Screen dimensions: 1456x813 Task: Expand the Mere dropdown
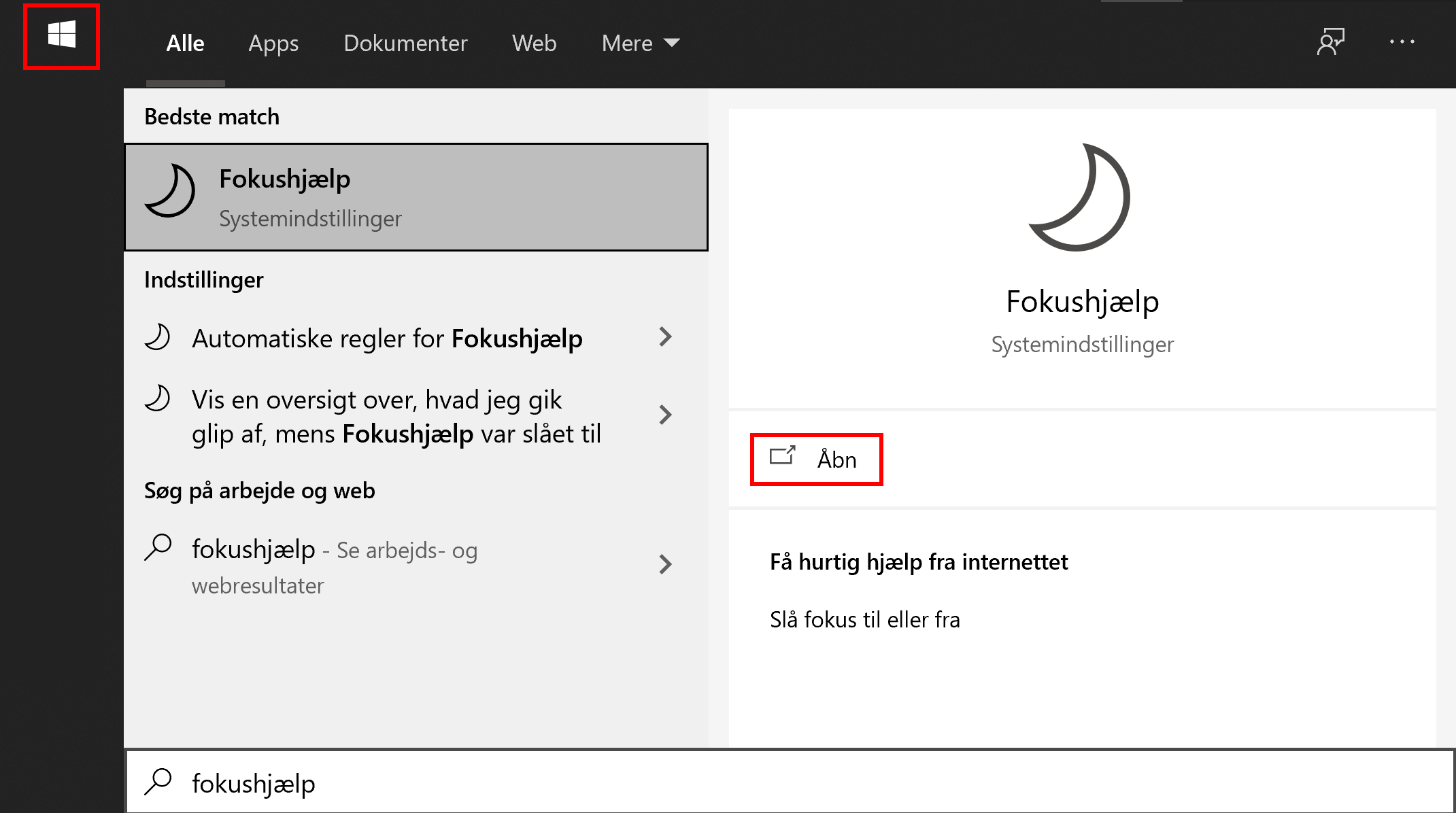tap(640, 44)
